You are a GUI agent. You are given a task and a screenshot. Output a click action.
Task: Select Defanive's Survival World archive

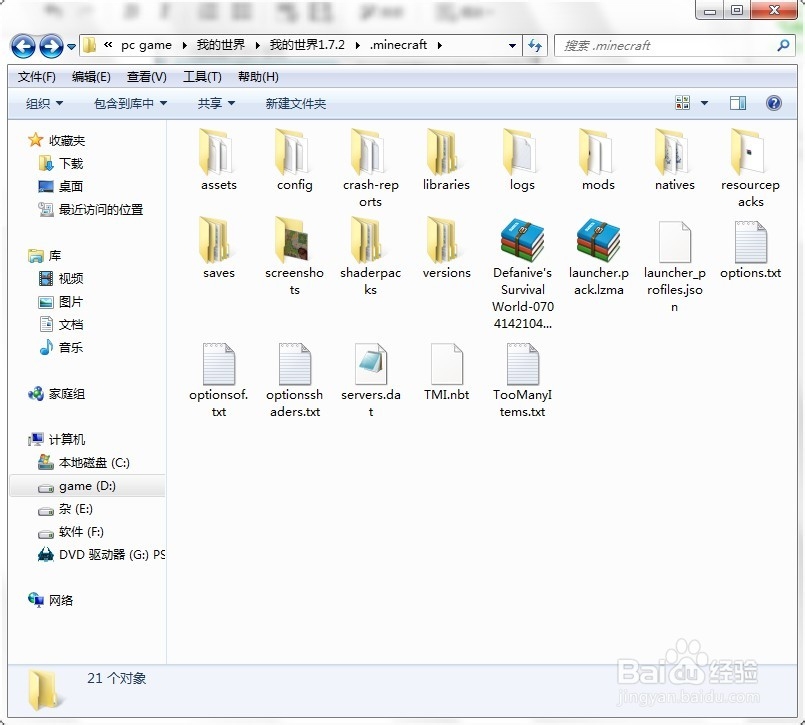coord(523,274)
